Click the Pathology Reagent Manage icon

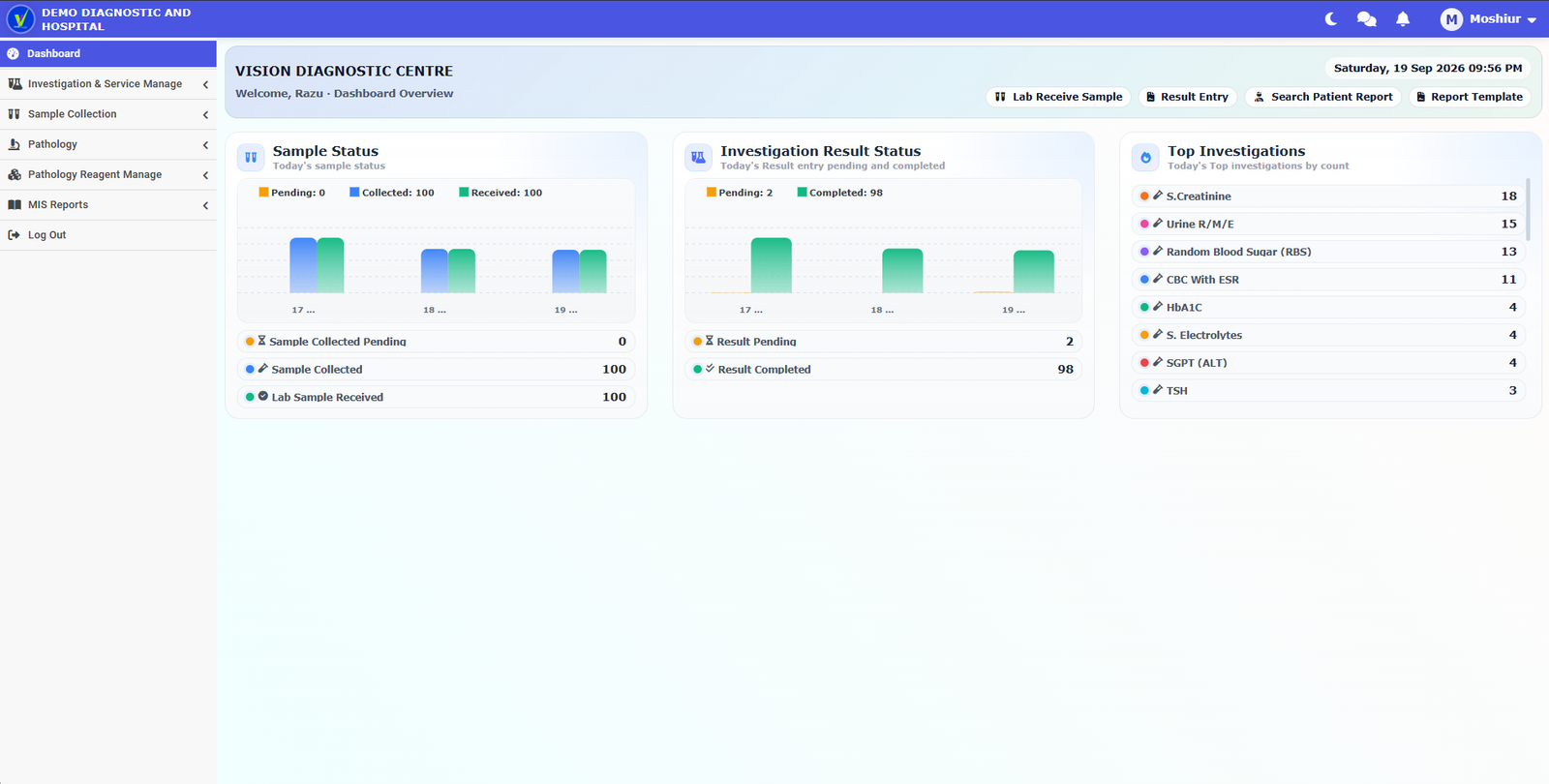(x=15, y=174)
